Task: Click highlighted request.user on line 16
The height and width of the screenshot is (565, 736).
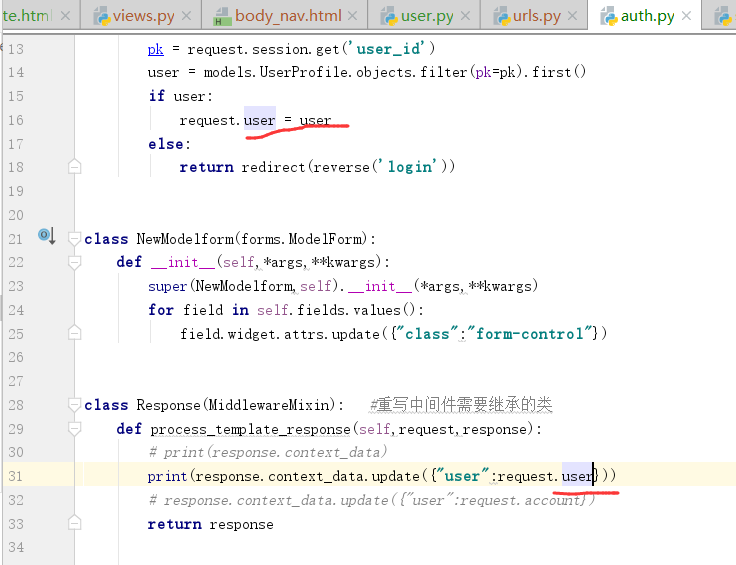Action: [260, 121]
